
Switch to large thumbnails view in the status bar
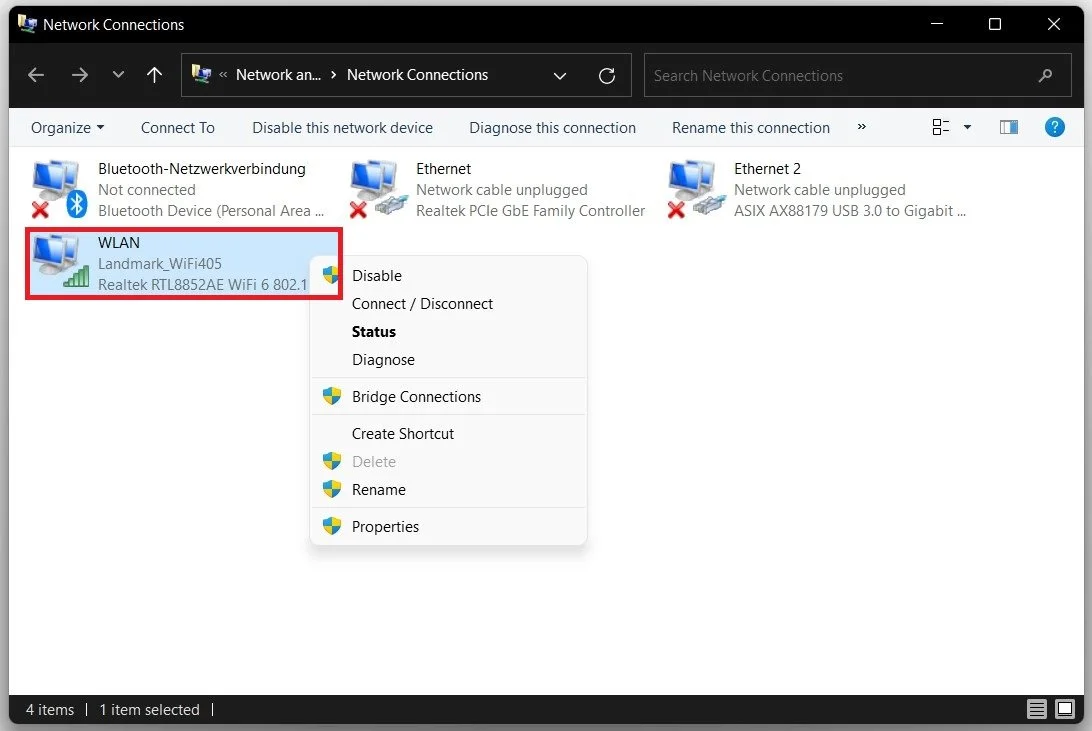1063,709
